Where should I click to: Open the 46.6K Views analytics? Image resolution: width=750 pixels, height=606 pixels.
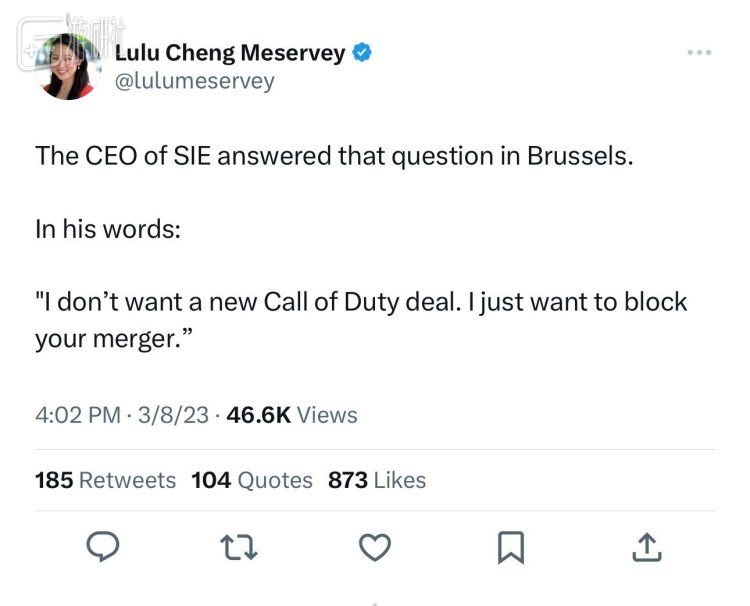[x=292, y=414]
